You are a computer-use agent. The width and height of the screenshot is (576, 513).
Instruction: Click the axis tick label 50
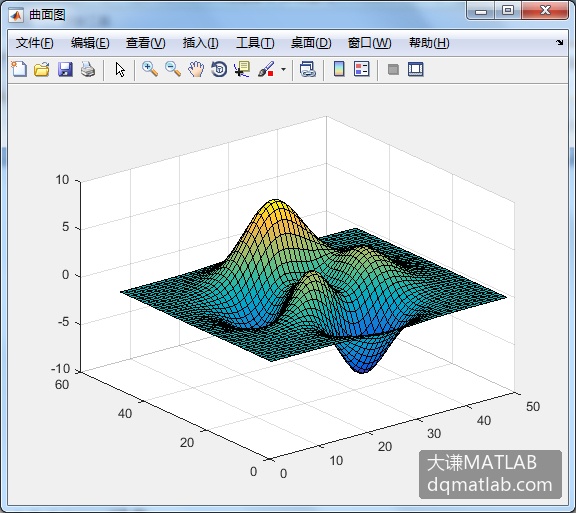pyautogui.click(x=533, y=406)
